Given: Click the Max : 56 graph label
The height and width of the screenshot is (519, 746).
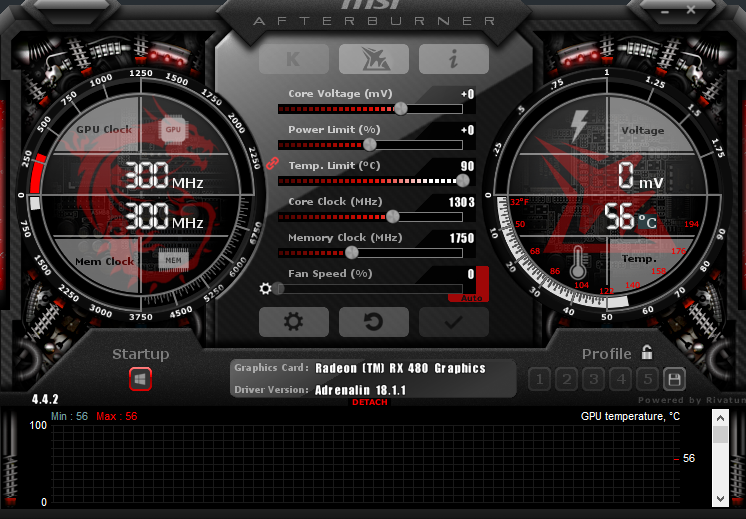Looking at the screenshot, I should click(x=117, y=417).
